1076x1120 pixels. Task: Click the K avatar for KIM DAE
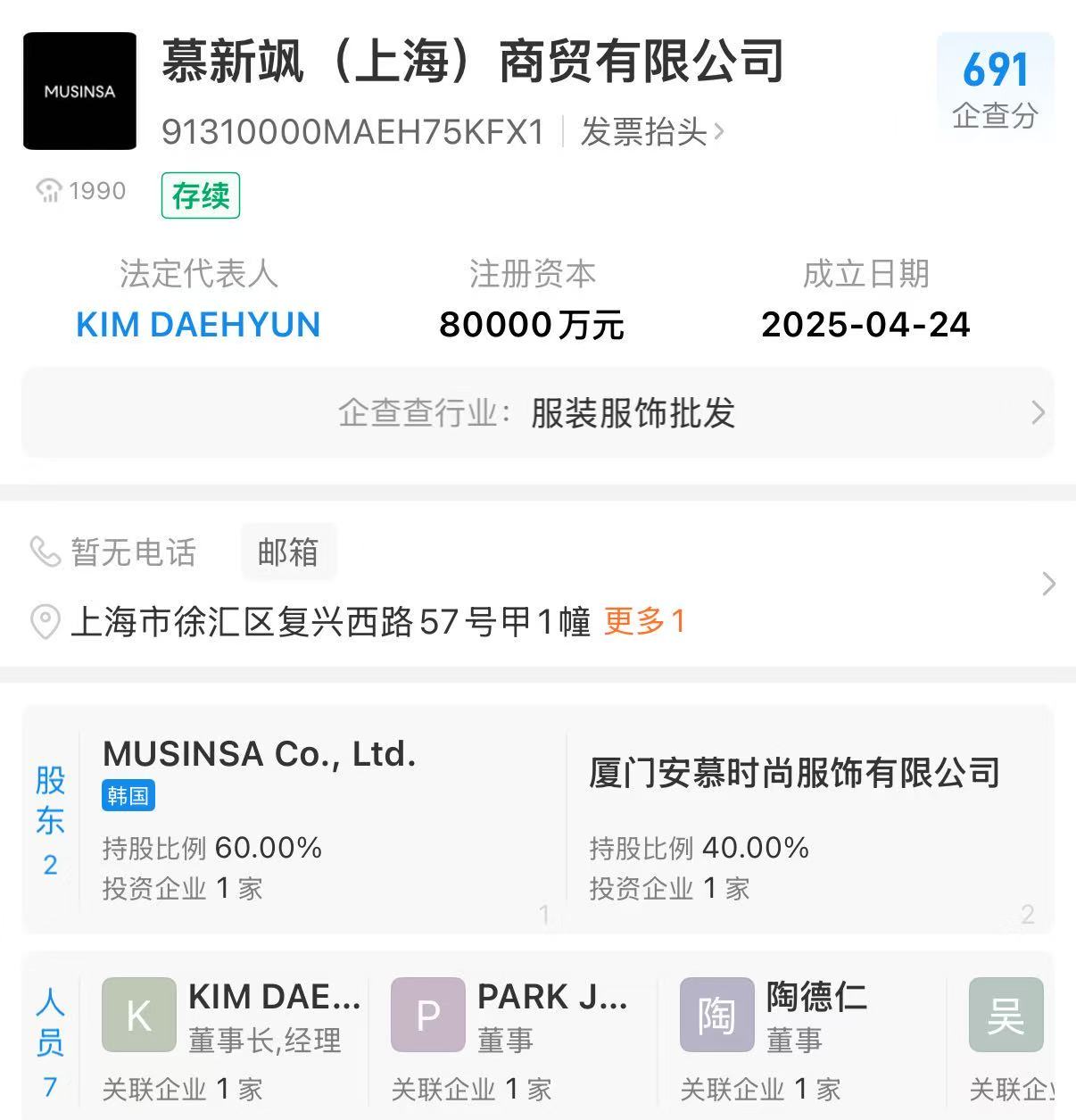[138, 1016]
